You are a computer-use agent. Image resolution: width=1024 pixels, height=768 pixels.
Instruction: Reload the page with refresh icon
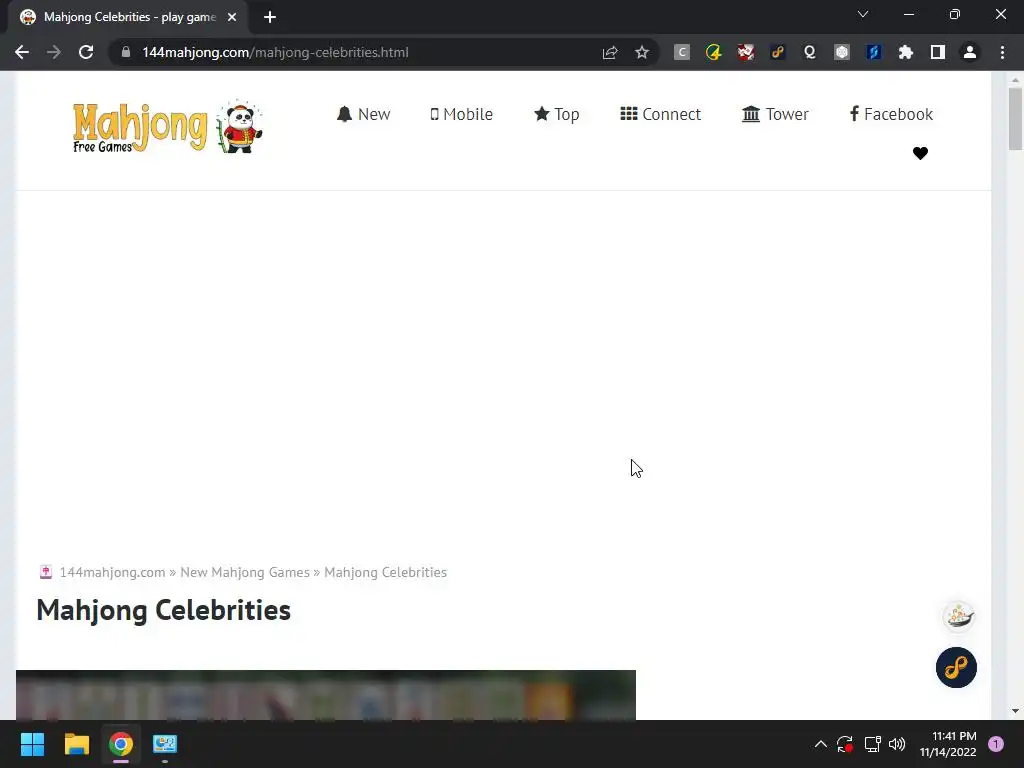click(x=86, y=52)
